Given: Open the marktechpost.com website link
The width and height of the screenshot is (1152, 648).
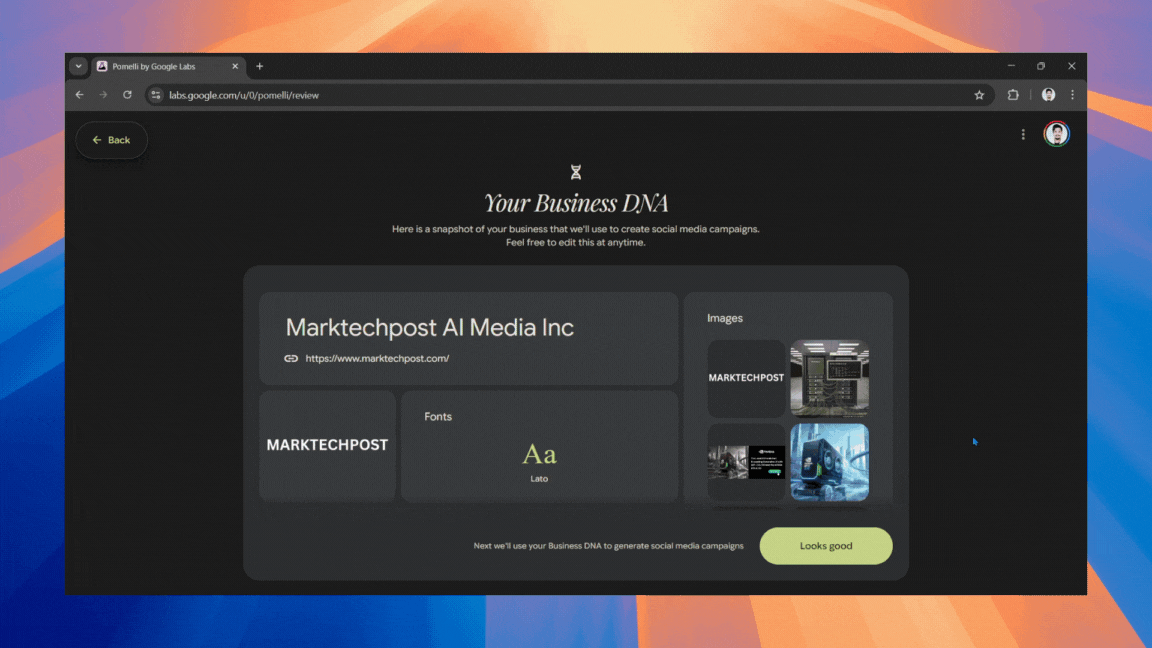Looking at the screenshot, I should 377,359.
